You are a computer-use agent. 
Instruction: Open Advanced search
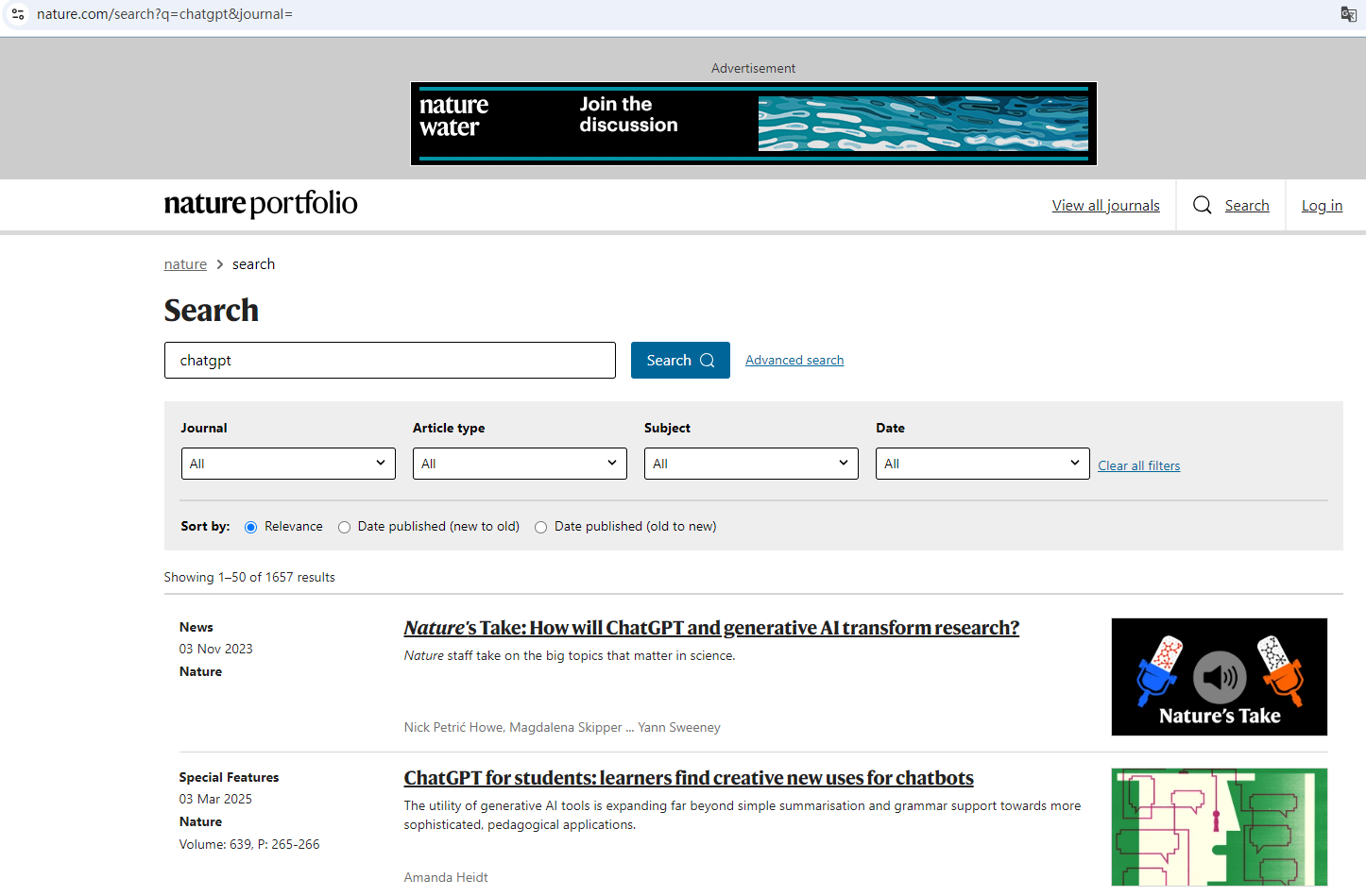pyautogui.click(x=794, y=360)
